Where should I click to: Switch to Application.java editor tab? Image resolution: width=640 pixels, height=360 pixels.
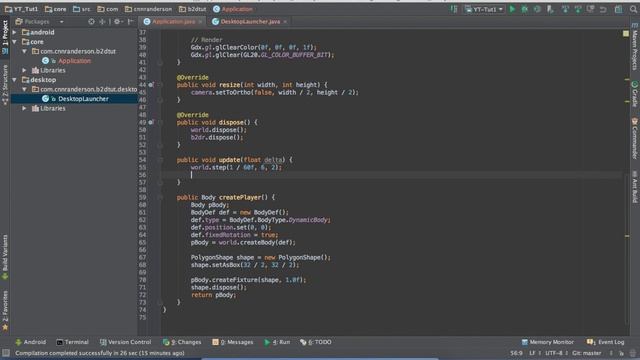click(x=173, y=22)
